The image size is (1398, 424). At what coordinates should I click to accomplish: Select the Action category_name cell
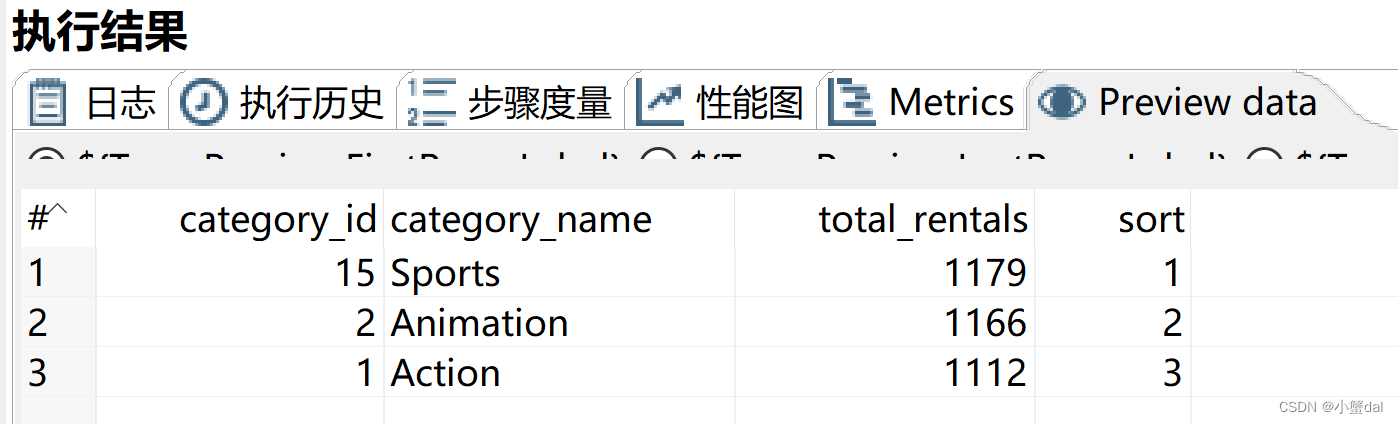[x=559, y=372]
